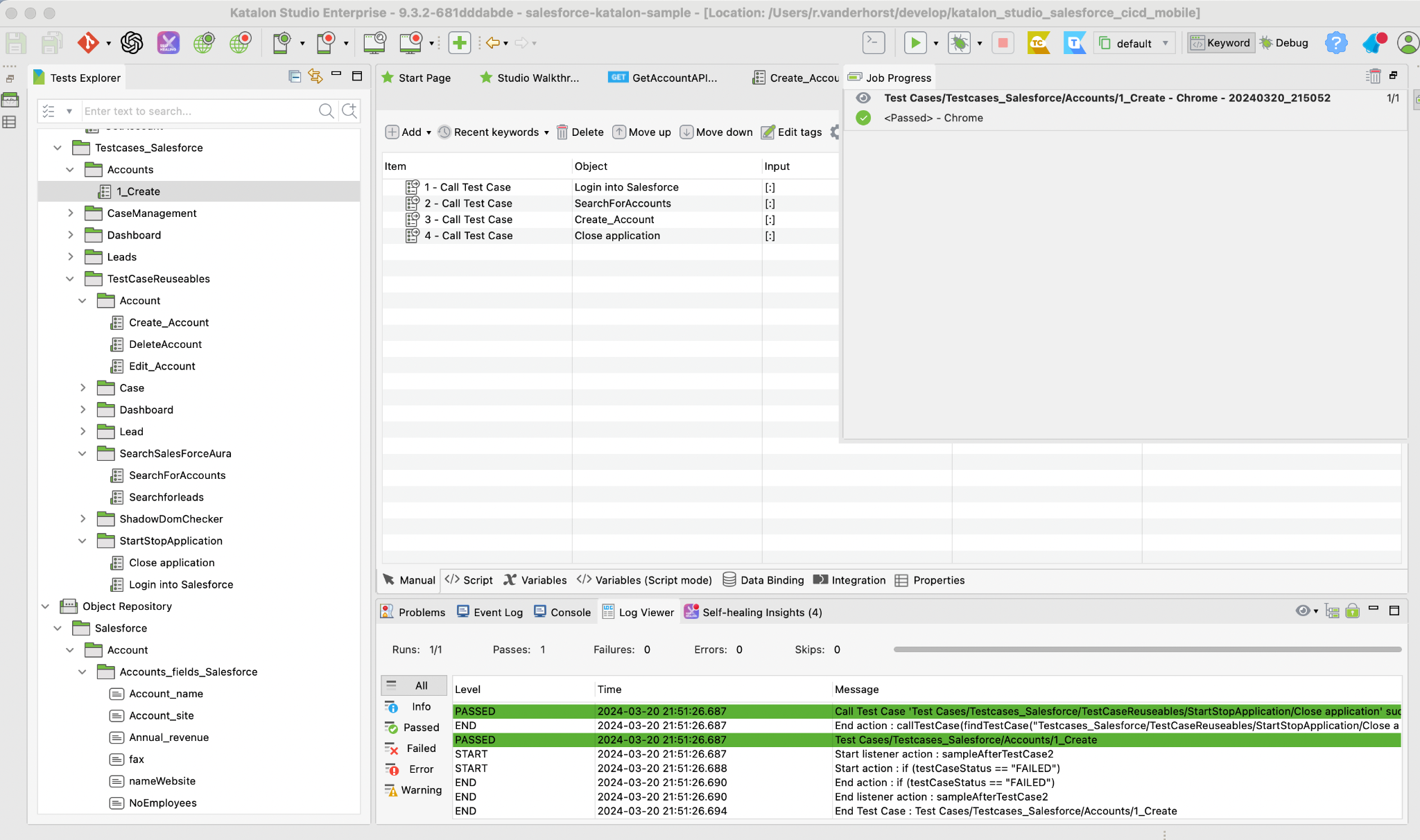Click the Delete button in the editor toolbar
The image size is (1420, 840).
(x=580, y=132)
